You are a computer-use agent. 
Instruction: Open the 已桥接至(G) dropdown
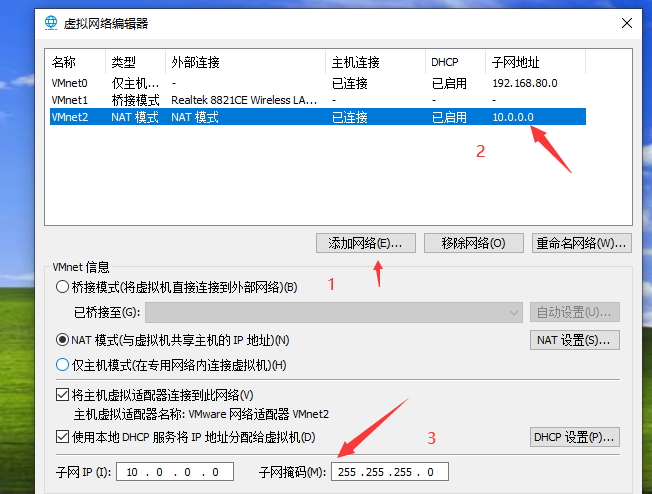[334, 312]
